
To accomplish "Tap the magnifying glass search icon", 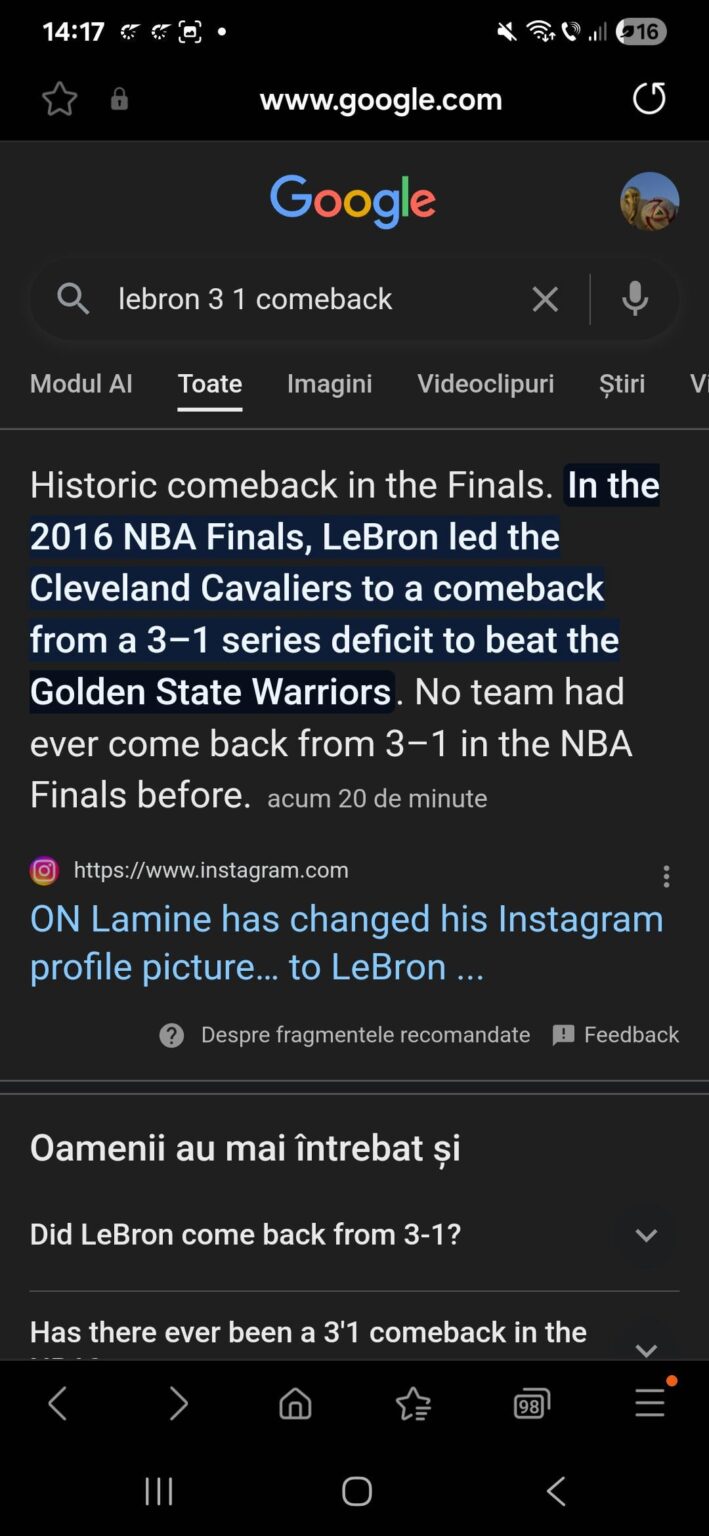I will click(73, 298).
